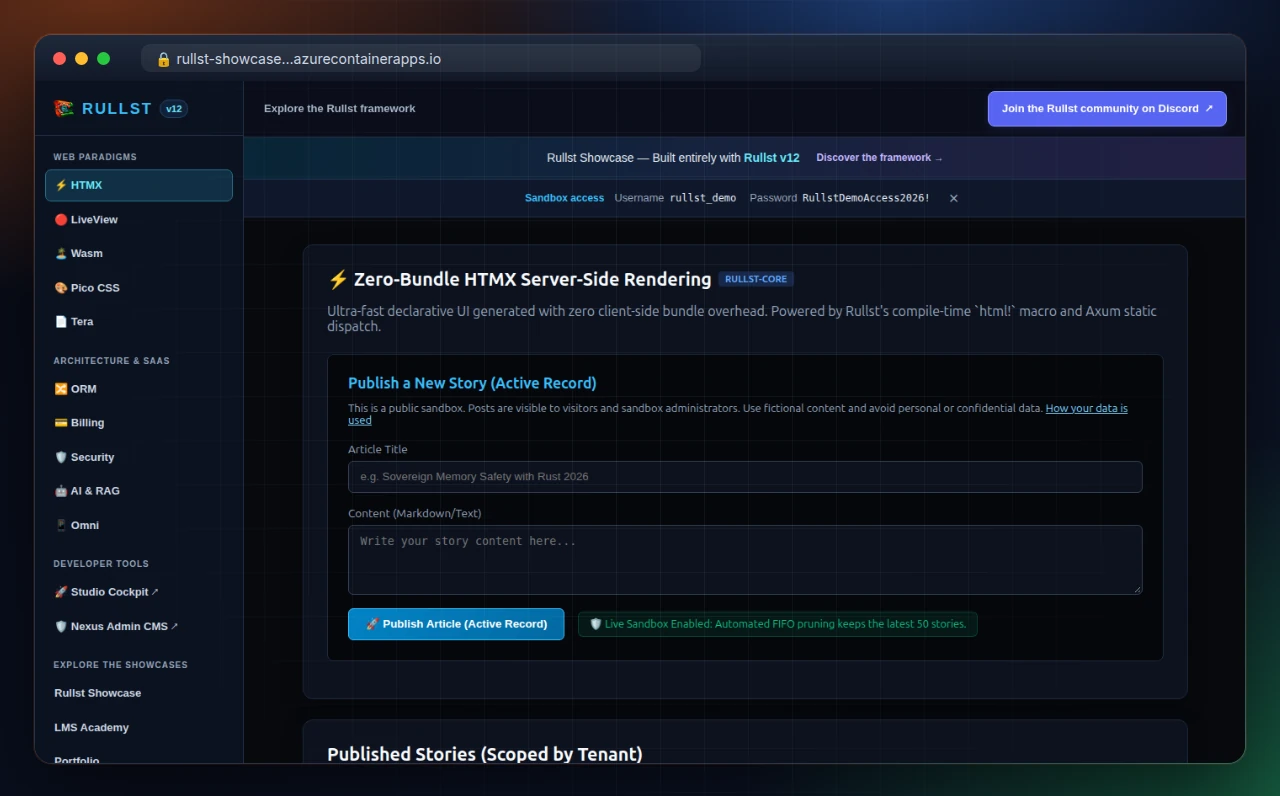The width and height of the screenshot is (1280, 796).
Task: Open the AI & RAG page
Action: click(x=139, y=491)
